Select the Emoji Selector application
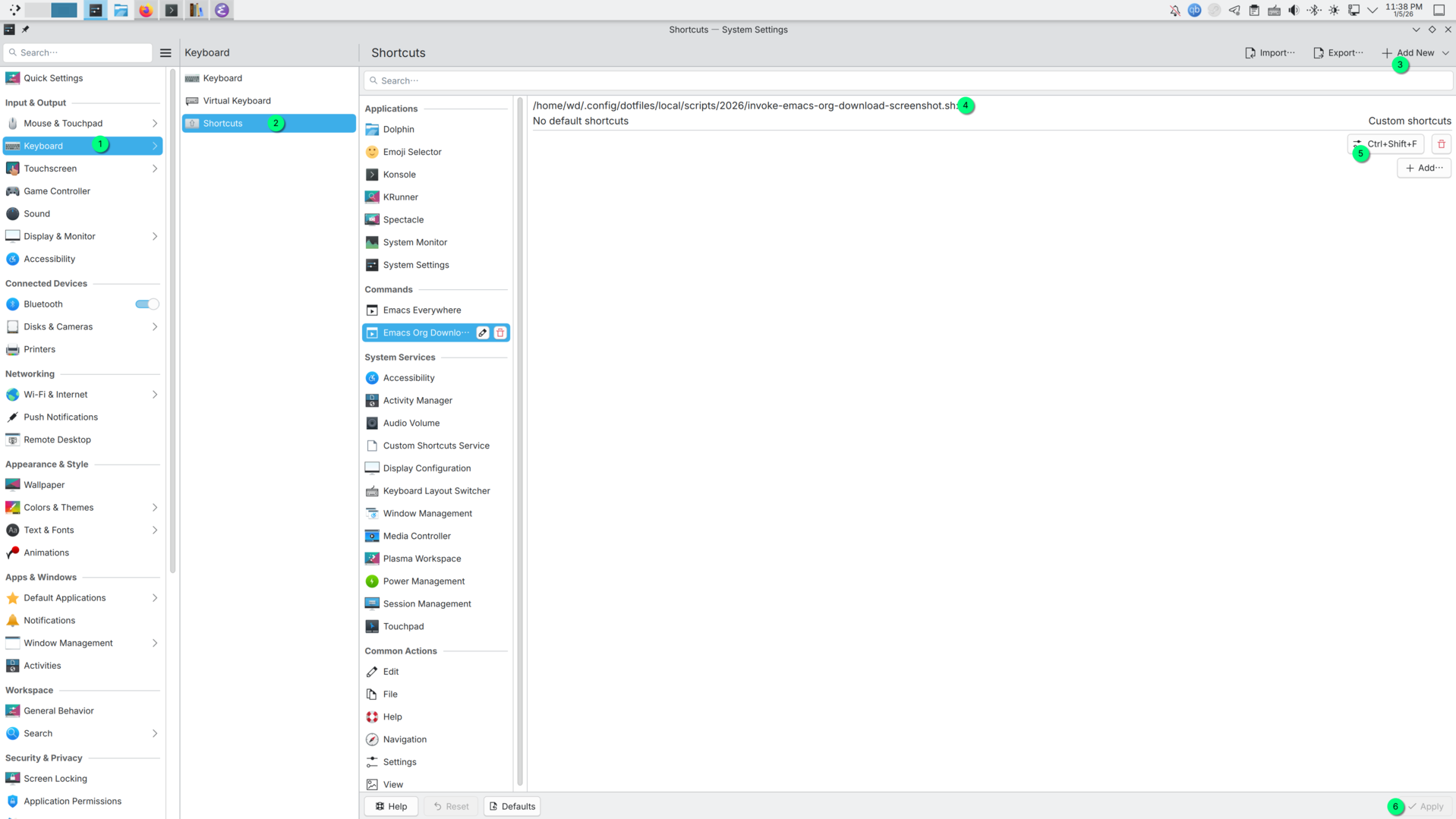The image size is (1456, 819). [411, 152]
